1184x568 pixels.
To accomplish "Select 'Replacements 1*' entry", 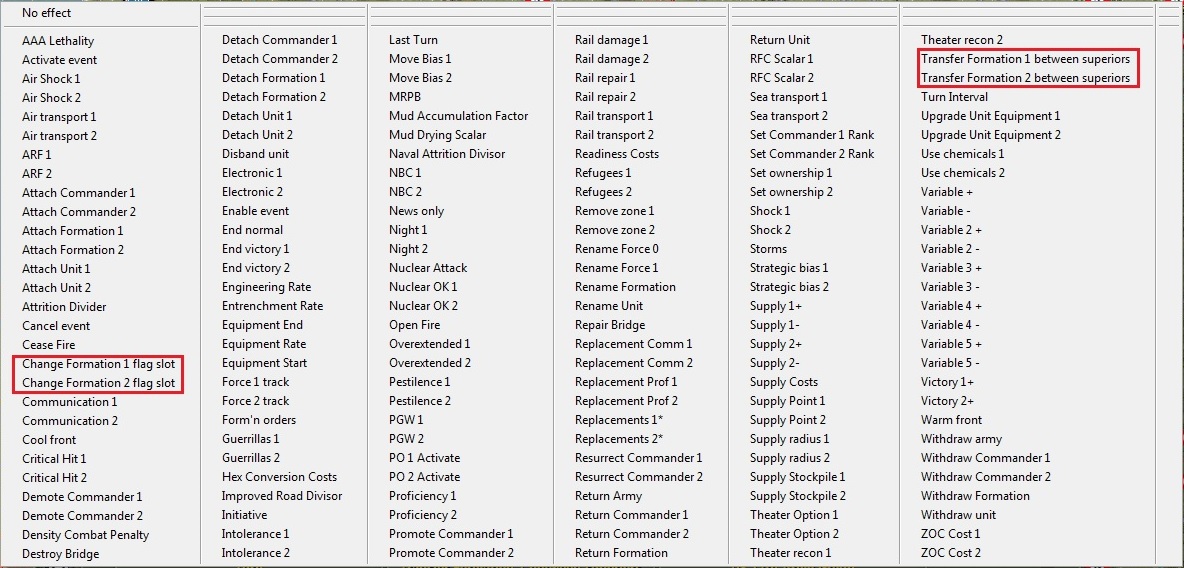I will click(x=619, y=420).
